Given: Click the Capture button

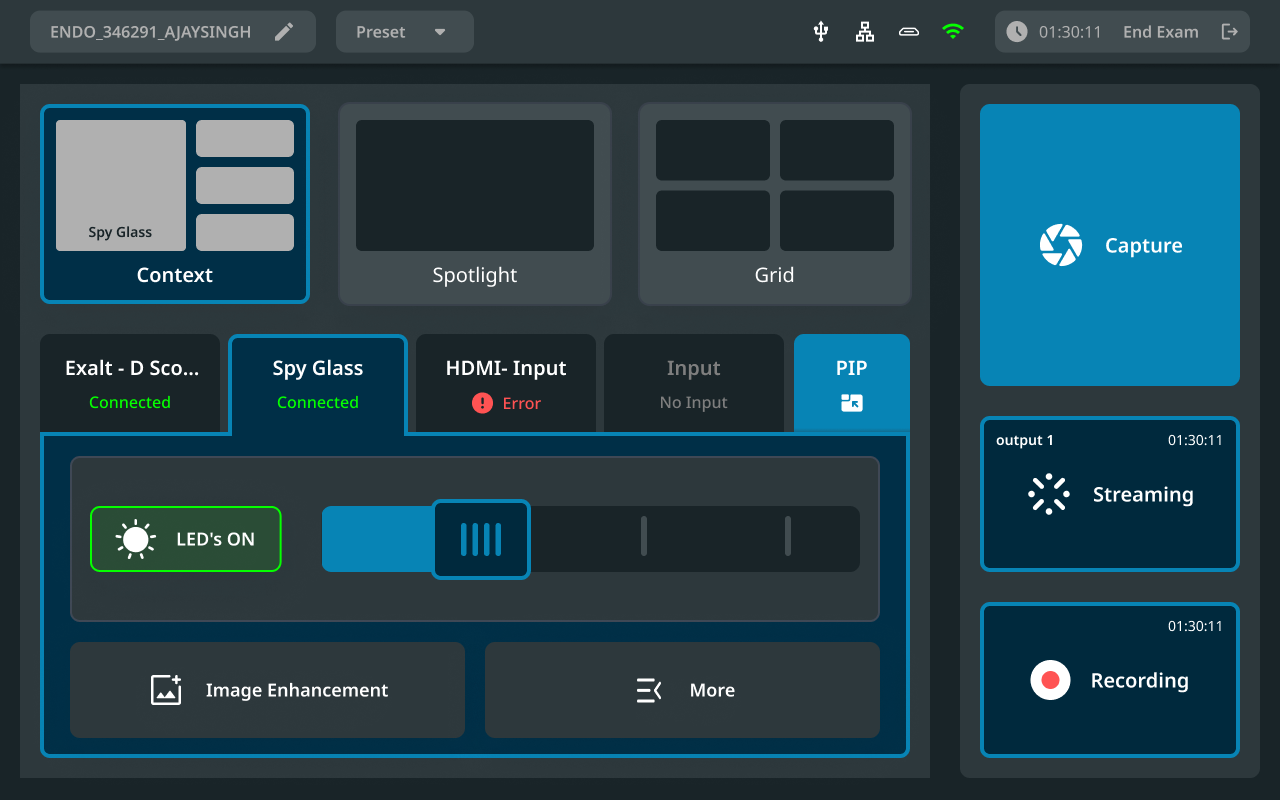Looking at the screenshot, I should 1110,245.
